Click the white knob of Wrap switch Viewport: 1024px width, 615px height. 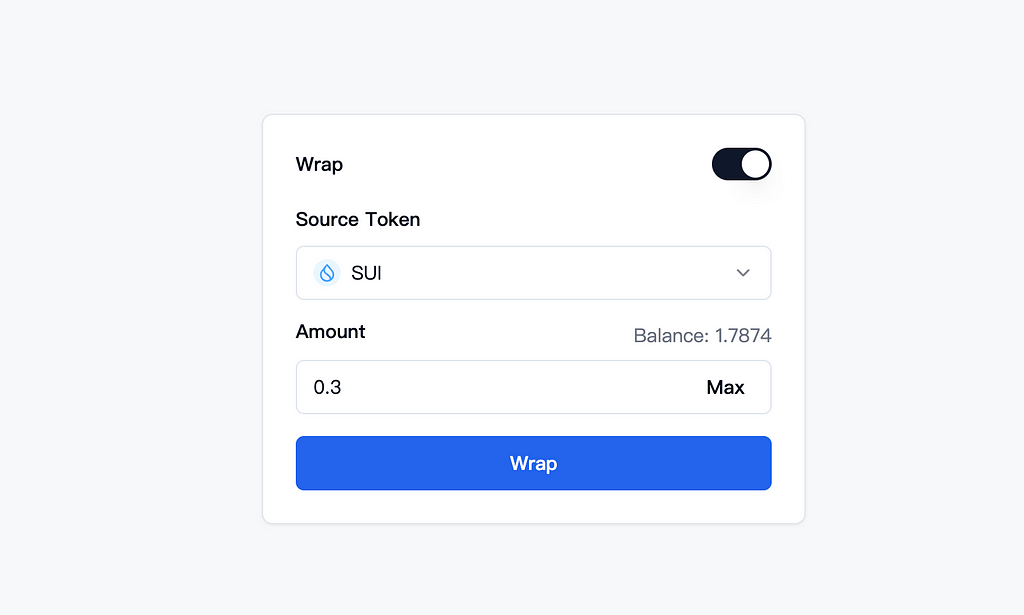pyautogui.click(x=755, y=164)
